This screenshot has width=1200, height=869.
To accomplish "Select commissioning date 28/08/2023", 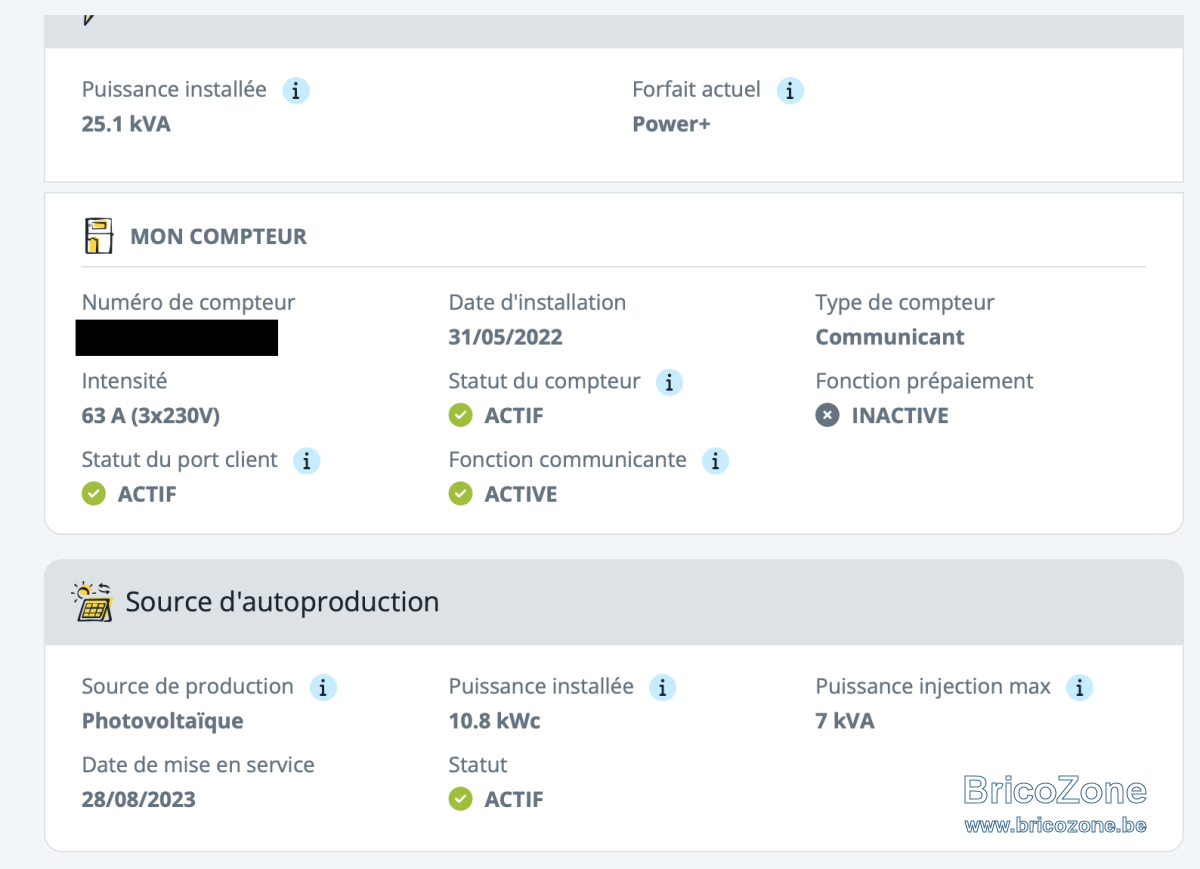I will 138,800.
